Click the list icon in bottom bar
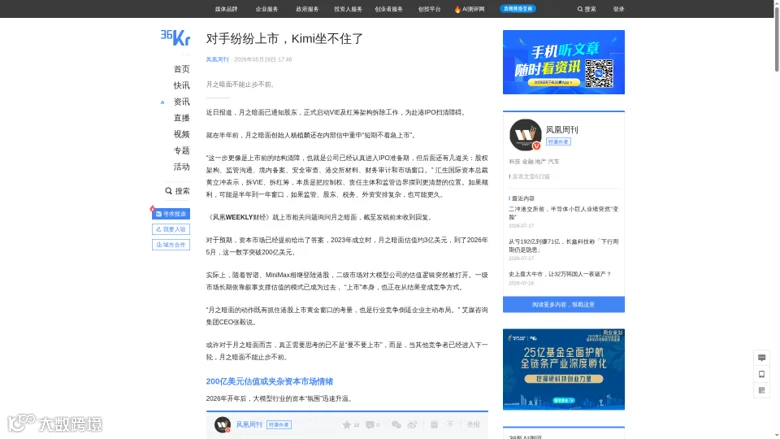 [x=434, y=425]
